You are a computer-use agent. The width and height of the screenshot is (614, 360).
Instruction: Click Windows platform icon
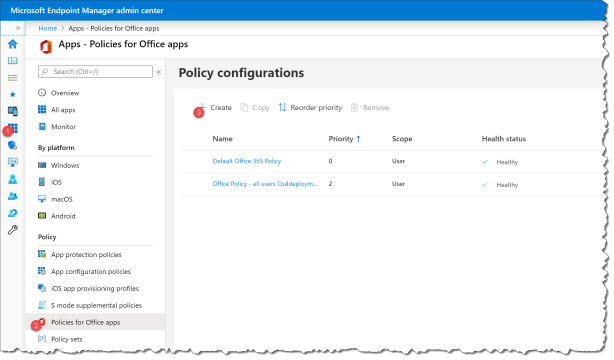tap(42, 165)
